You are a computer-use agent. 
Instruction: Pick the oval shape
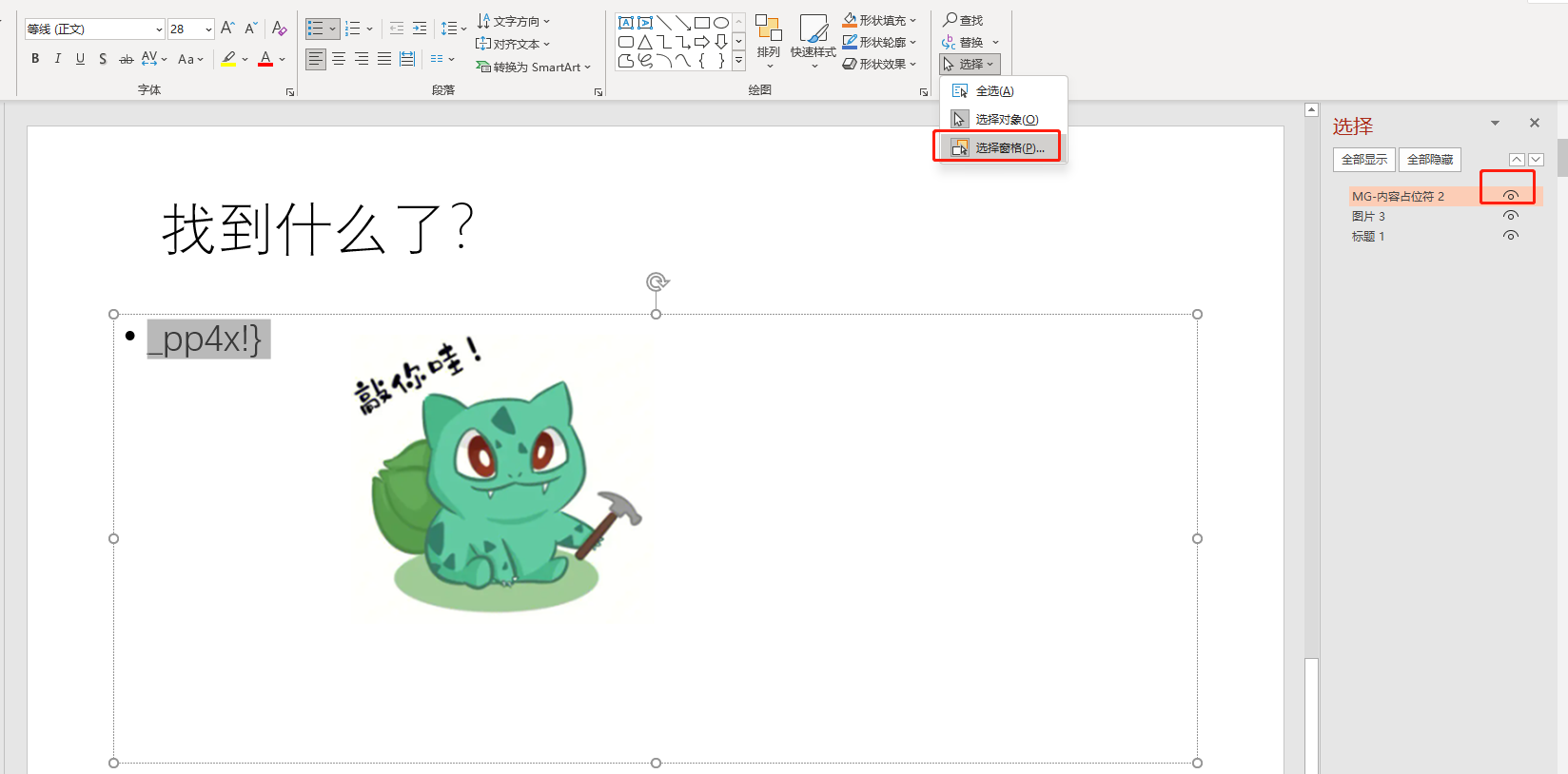pos(721,23)
